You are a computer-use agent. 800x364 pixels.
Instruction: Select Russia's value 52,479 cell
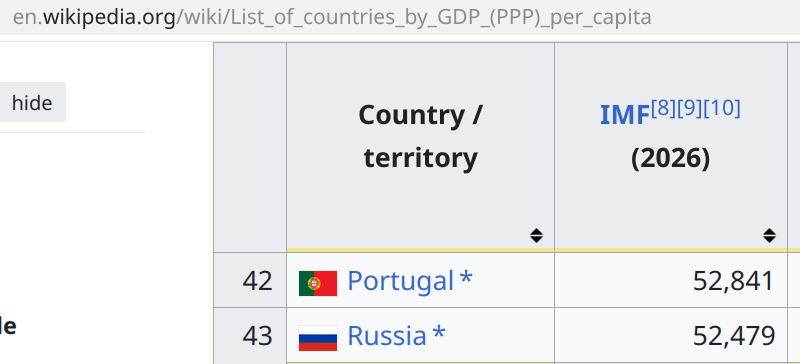[671, 335]
